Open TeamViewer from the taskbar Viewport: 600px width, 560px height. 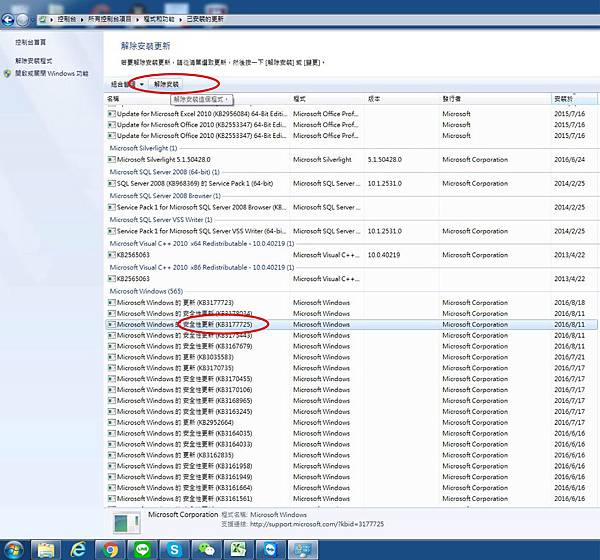[x=271, y=550]
